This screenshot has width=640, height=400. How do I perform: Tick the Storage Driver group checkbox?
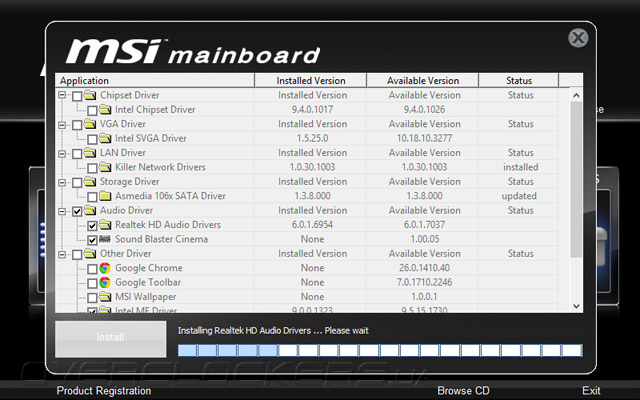pyautogui.click(x=77, y=183)
